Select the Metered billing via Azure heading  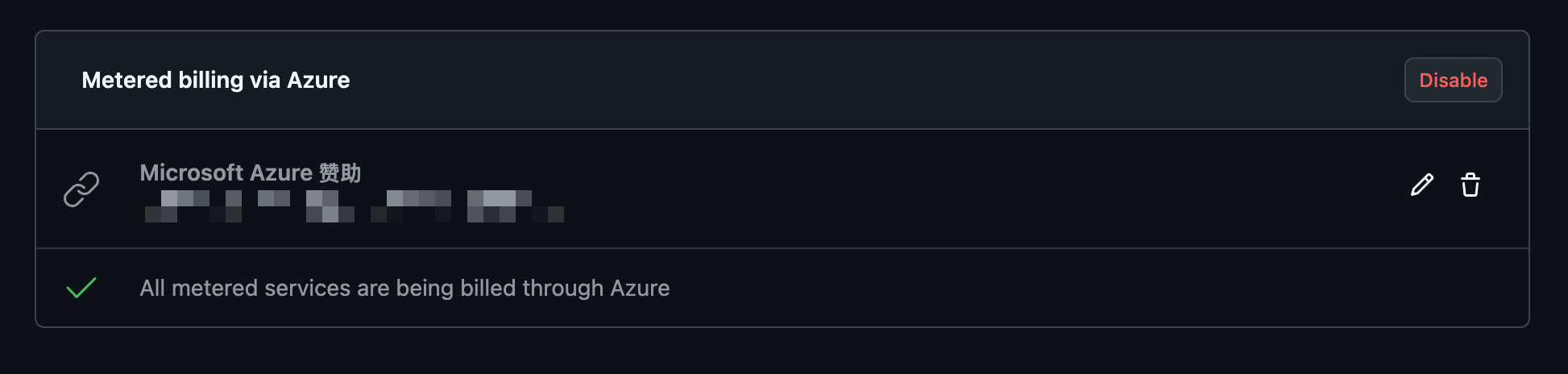[x=215, y=80]
